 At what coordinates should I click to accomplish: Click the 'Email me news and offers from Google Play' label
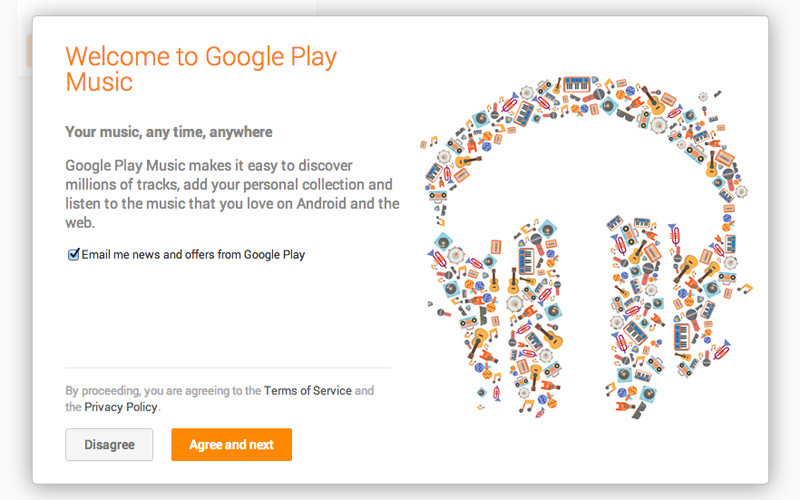click(193, 255)
